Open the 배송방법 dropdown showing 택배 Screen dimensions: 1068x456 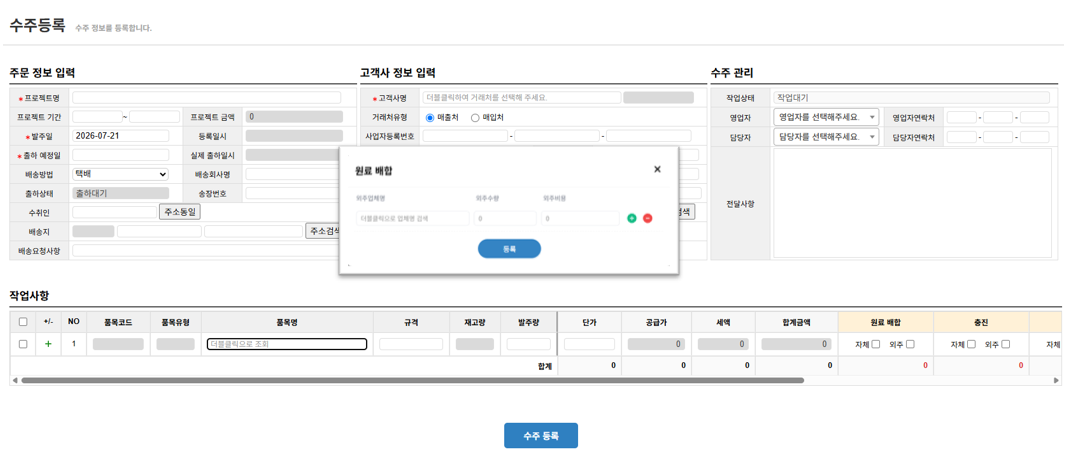click(121, 174)
